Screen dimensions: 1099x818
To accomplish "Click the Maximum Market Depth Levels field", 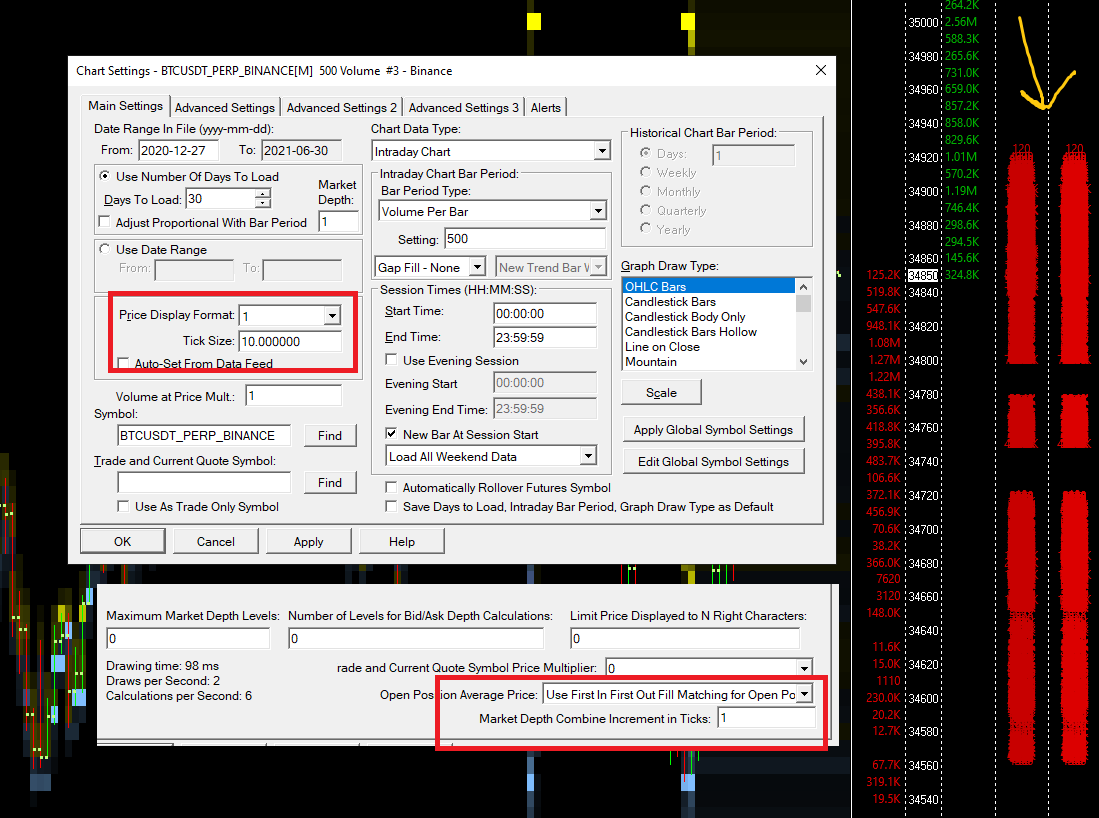I will [x=188, y=638].
